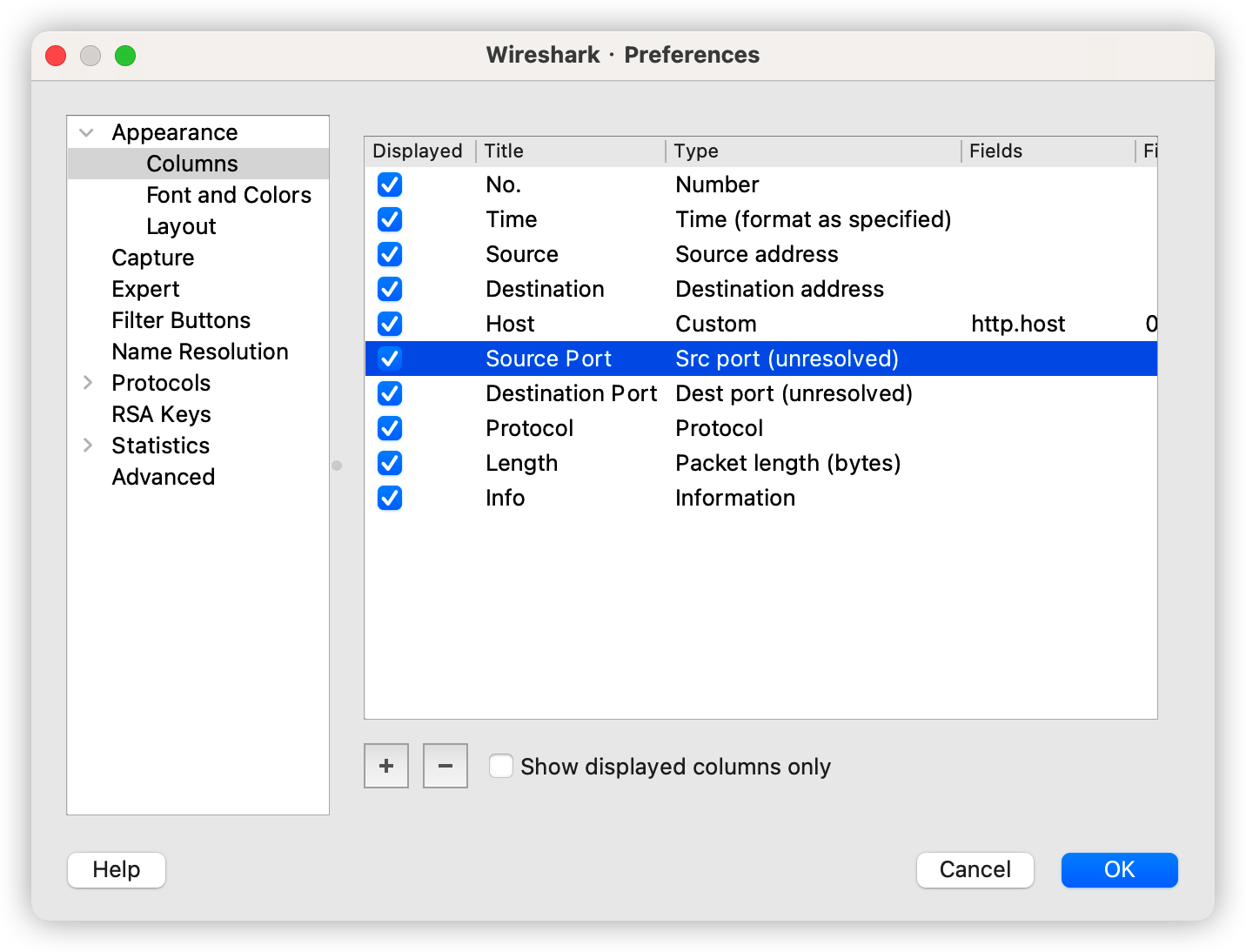Click the 'Time (format as specified)' type cell
This screenshot has width=1246, height=952.
tap(814, 219)
